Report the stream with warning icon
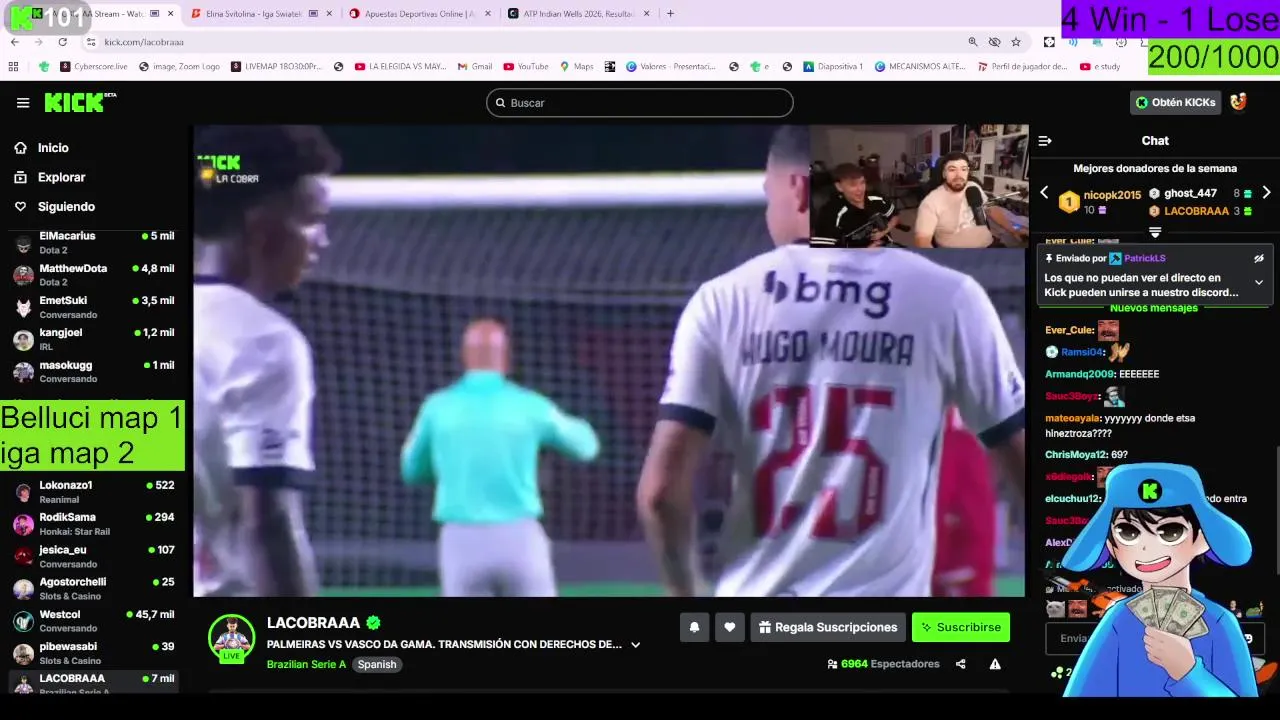 click(x=995, y=664)
